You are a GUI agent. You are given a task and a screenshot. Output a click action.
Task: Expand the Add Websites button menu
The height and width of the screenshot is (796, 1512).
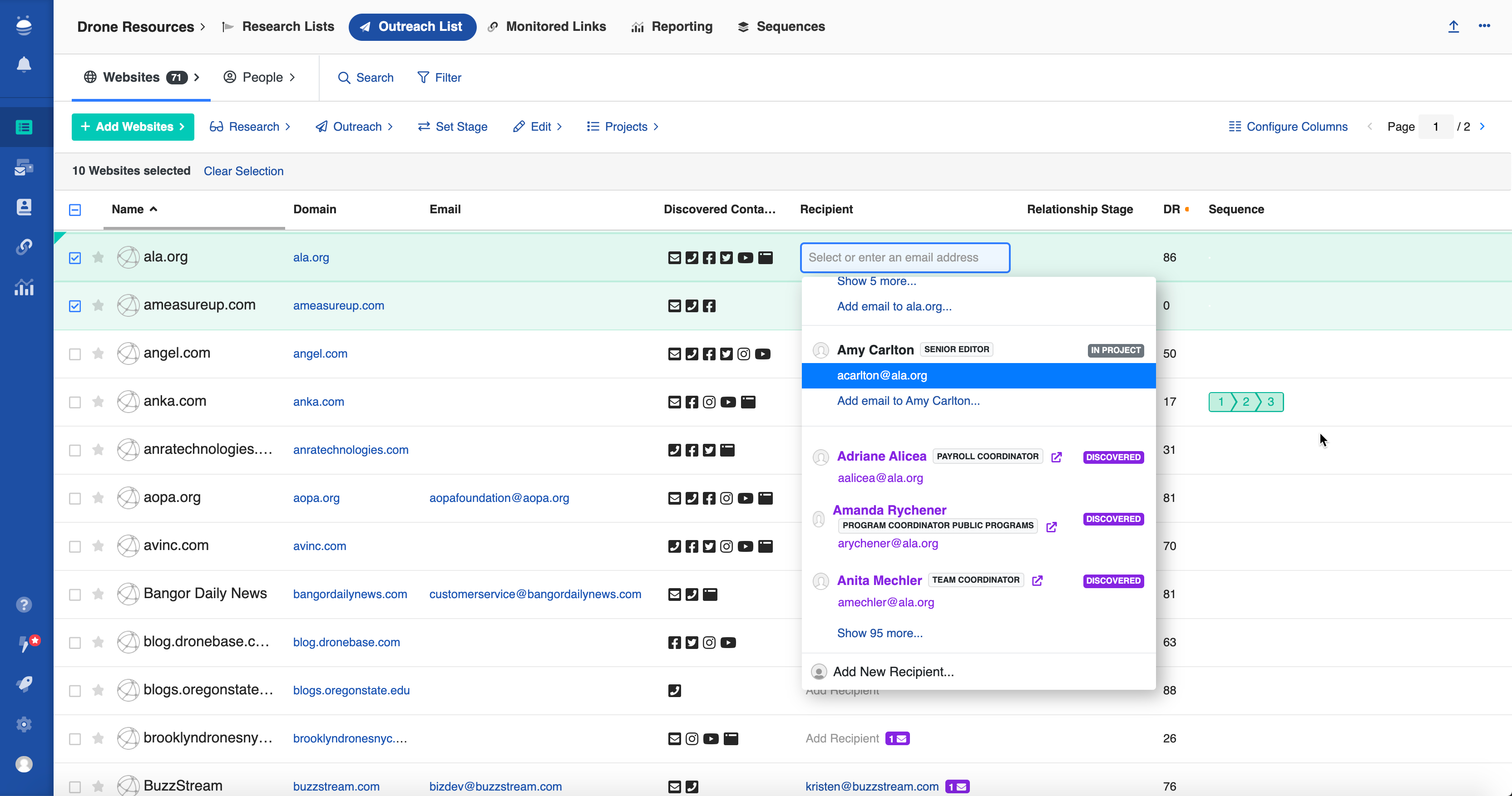point(133,127)
